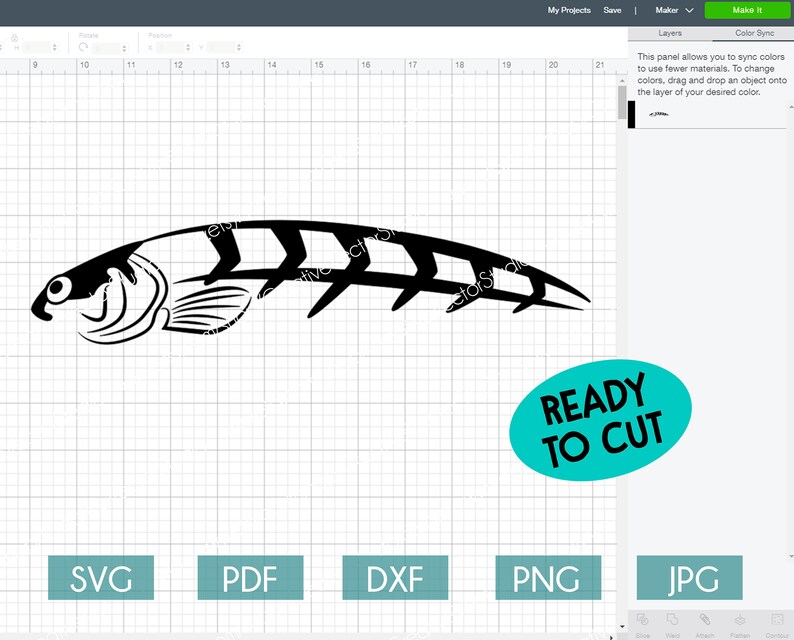
Task: Open My Projects
Action: tap(569, 10)
